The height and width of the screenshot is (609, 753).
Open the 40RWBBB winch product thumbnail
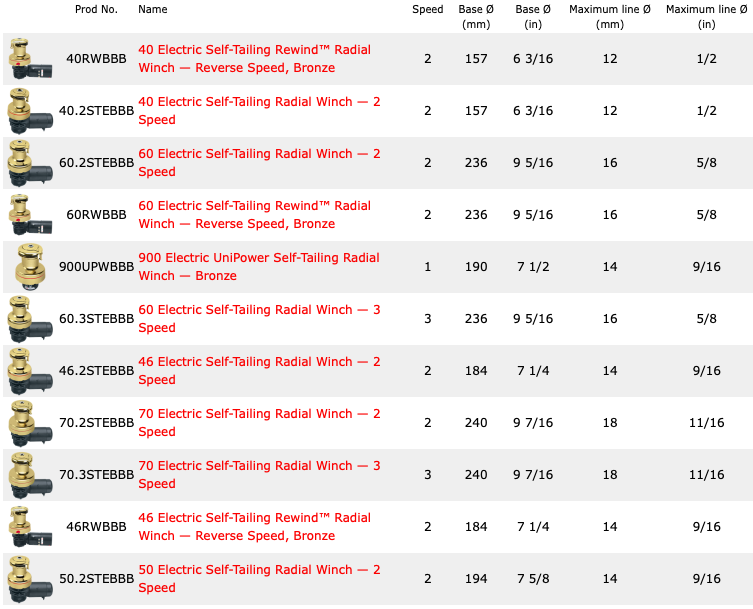[31, 59]
